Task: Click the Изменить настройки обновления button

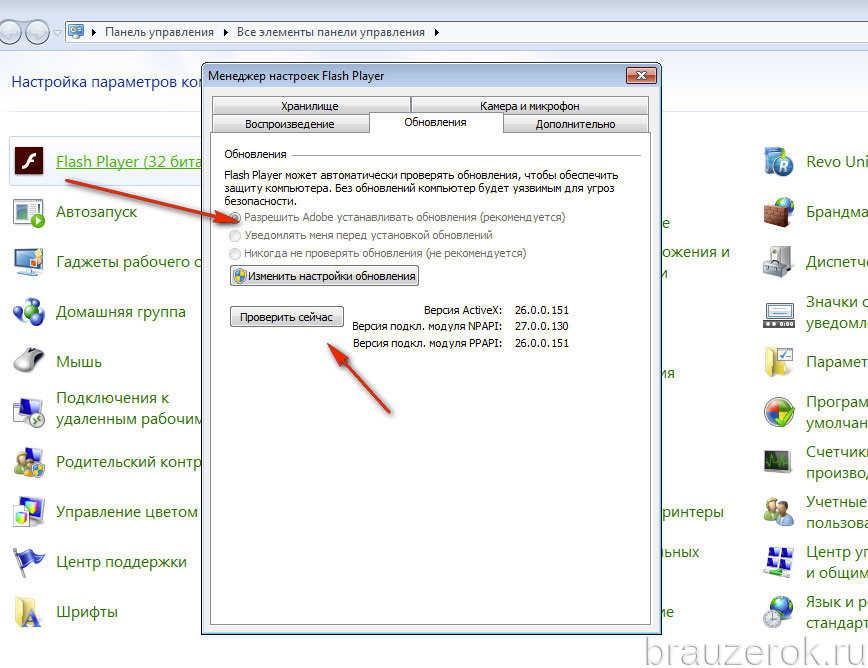Action: pos(324,276)
